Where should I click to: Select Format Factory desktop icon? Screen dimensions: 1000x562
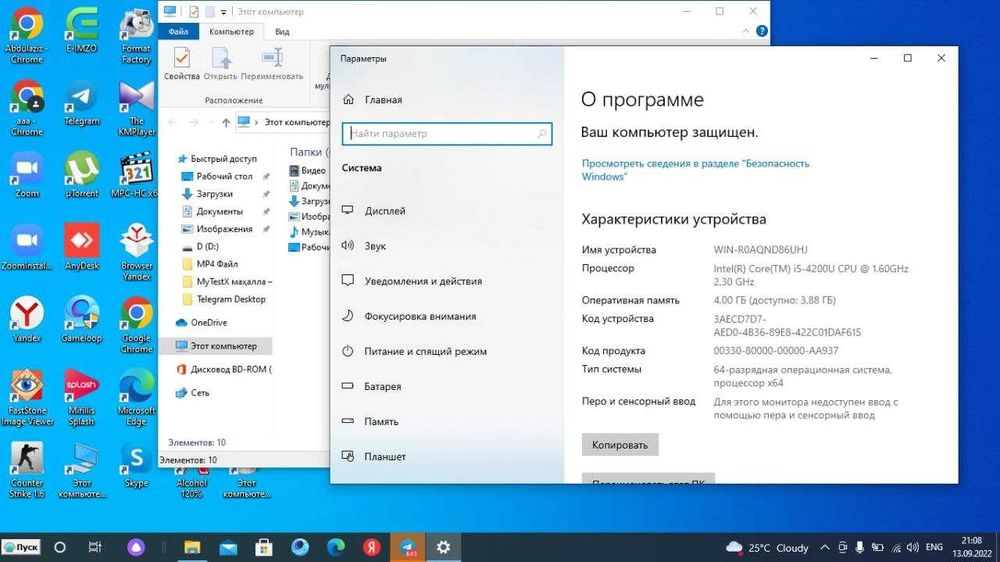click(136, 36)
